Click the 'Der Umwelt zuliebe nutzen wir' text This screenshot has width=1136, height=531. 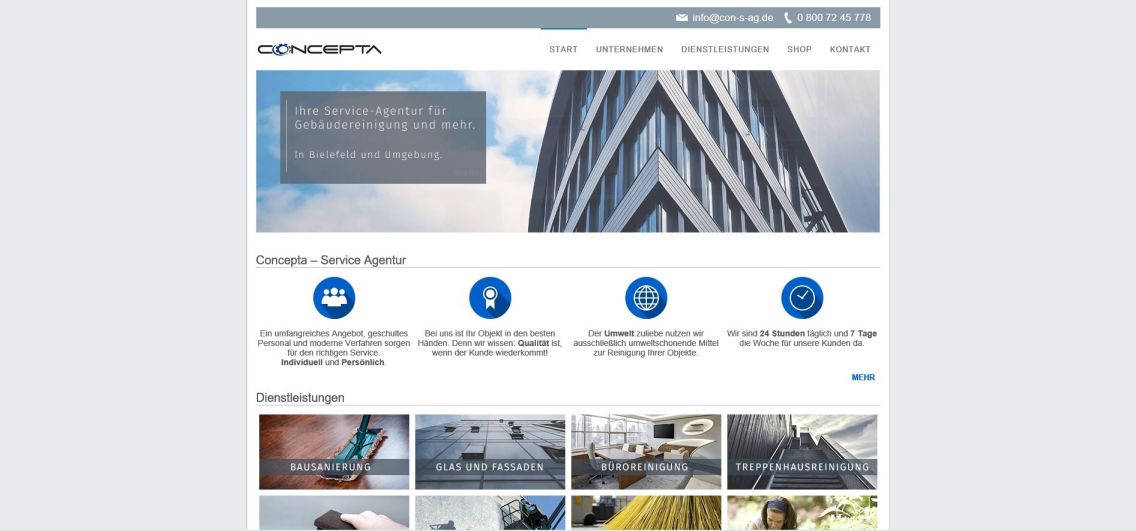click(x=646, y=333)
